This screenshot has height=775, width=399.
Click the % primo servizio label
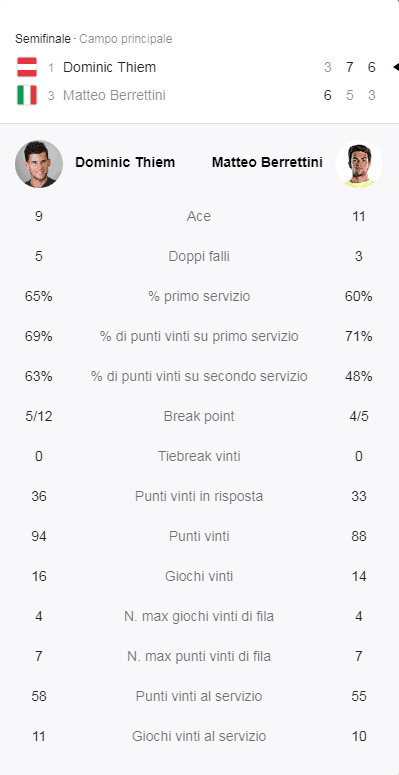pos(199,296)
